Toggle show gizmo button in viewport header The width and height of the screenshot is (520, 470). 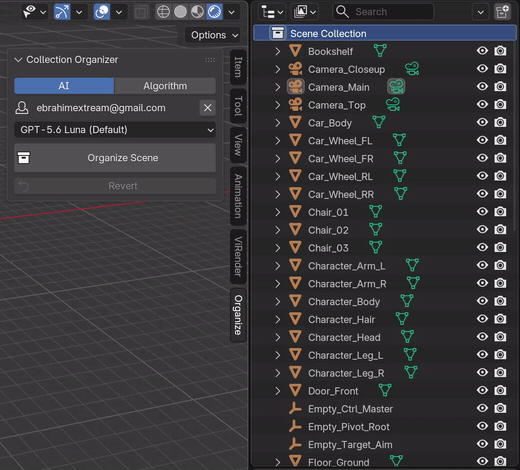pyautogui.click(x=62, y=12)
